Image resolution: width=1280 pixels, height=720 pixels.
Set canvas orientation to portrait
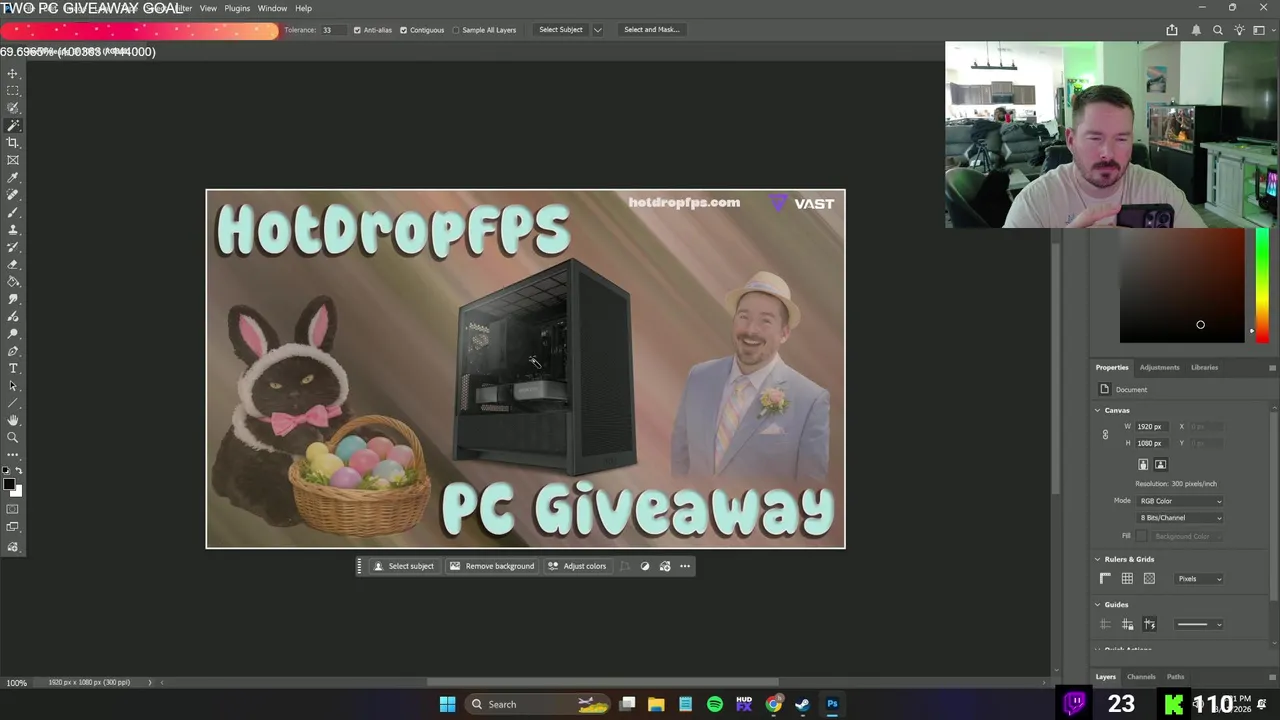coord(1143,464)
